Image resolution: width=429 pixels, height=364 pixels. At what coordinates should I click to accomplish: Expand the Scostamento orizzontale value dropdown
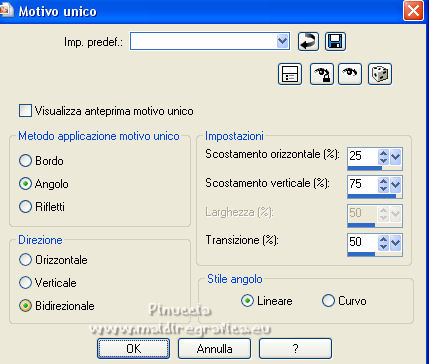click(x=395, y=156)
